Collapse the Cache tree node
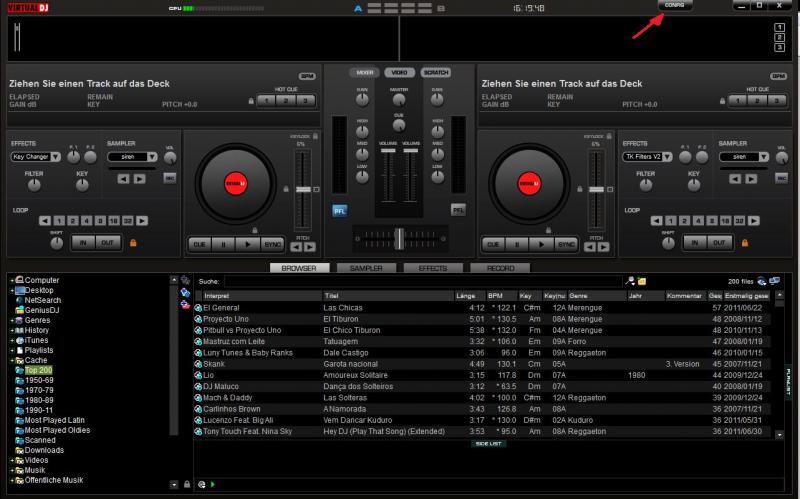Viewport: 800px width, 499px height. (x=12, y=360)
